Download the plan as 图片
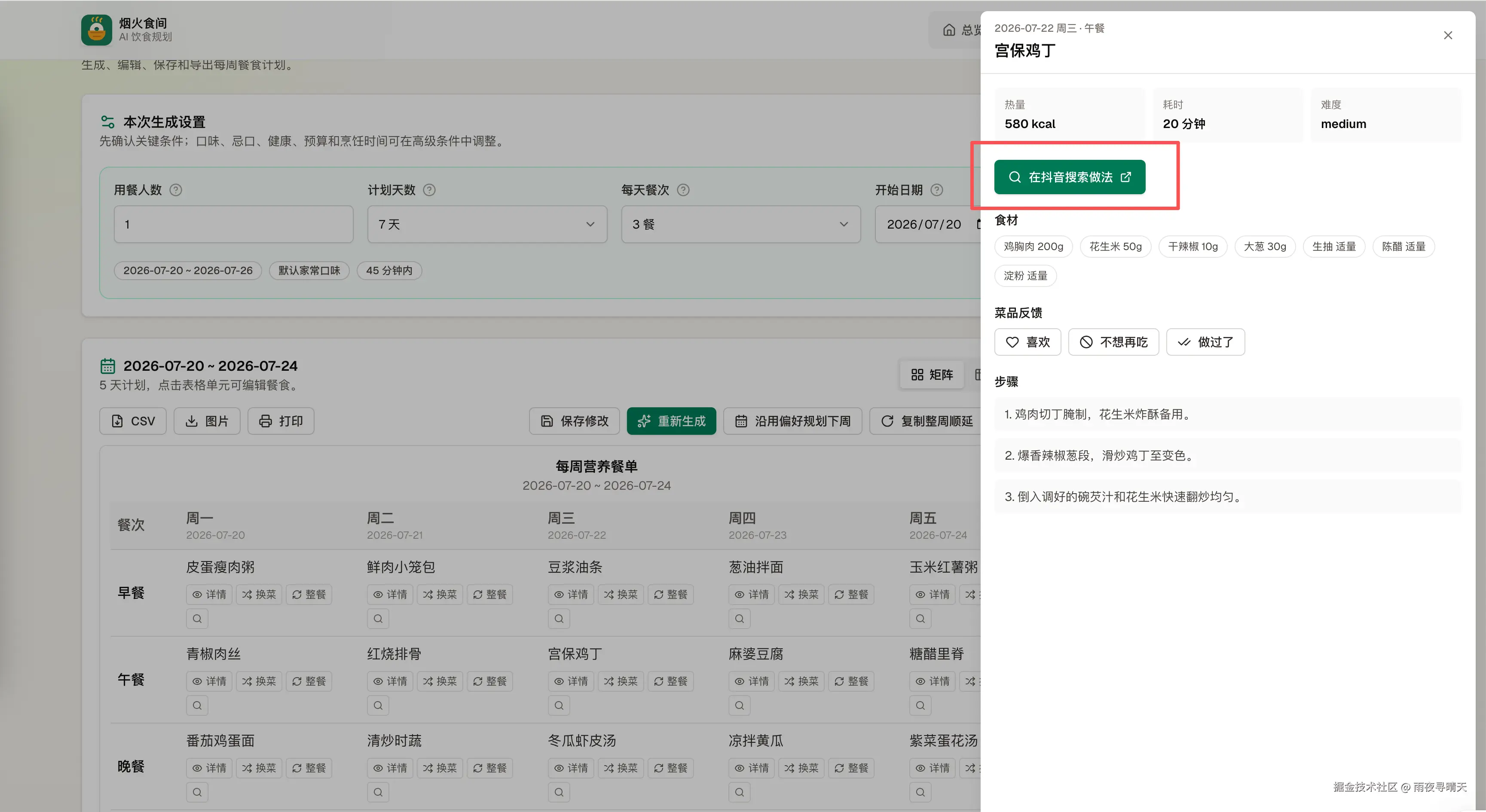The height and width of the screenshot is (812, 1486). pyautogui.click(x=207, y=421)
